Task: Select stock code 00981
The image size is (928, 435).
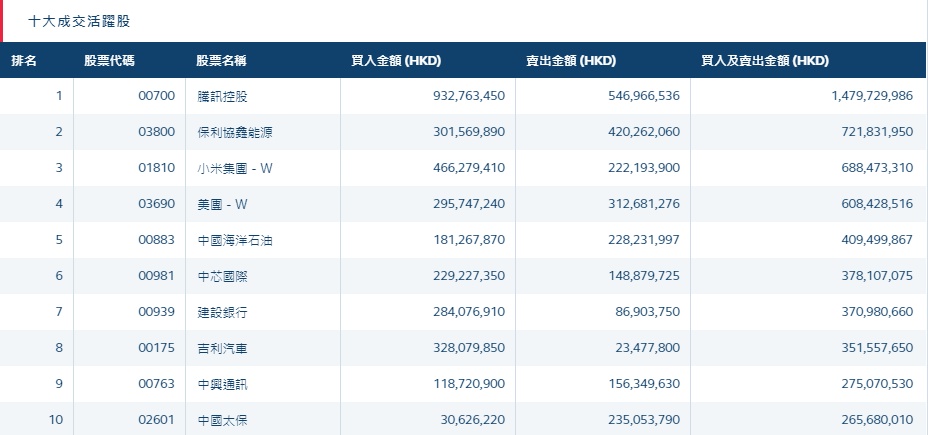Action: tap(157, 276)
